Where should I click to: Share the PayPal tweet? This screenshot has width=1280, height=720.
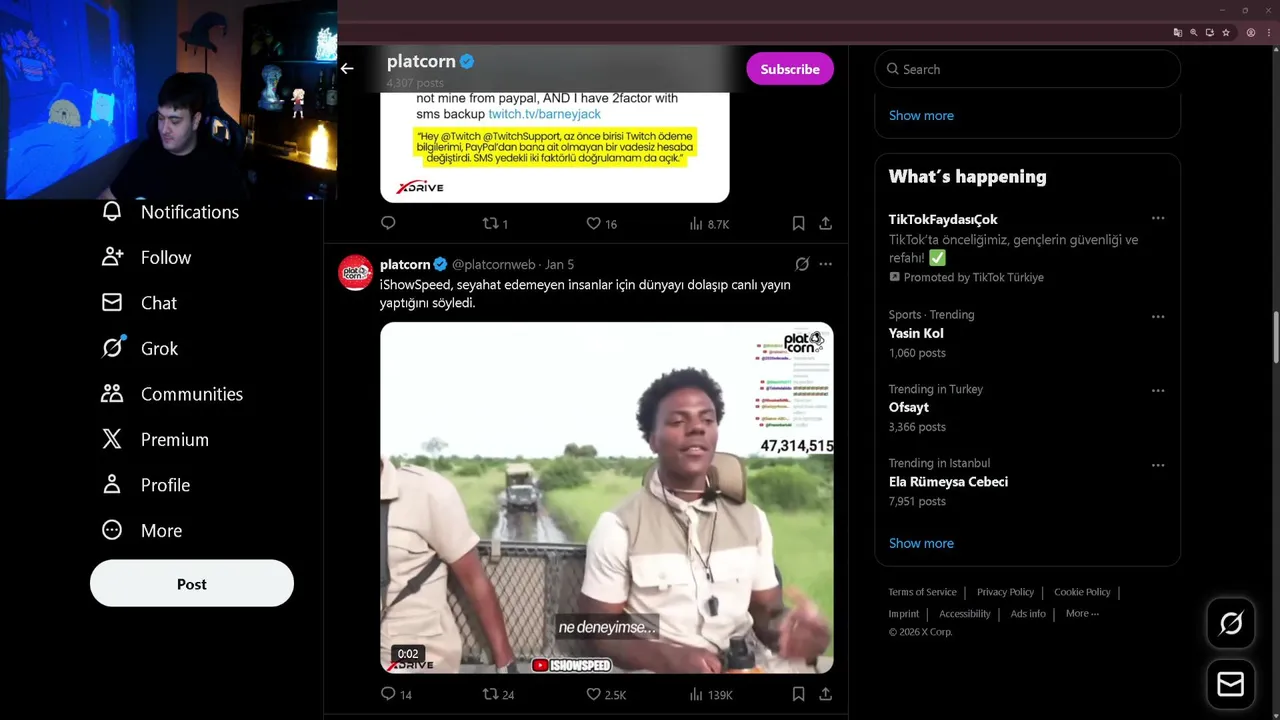tap(825, 223)
